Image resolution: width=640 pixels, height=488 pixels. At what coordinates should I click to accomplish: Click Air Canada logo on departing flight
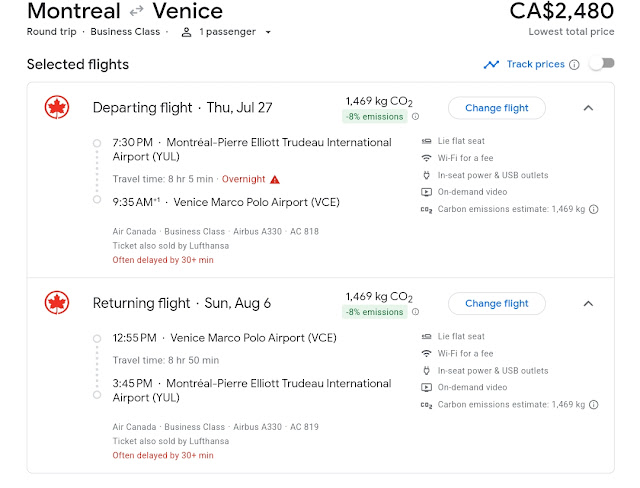[58, 107]
